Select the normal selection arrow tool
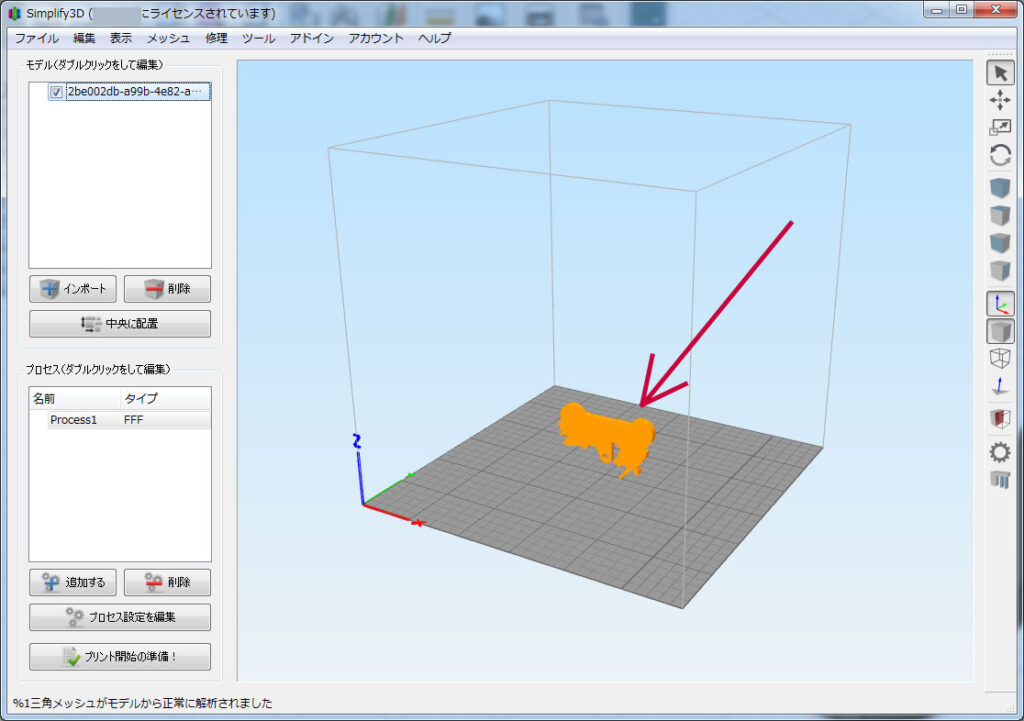 click(1000, 72)
